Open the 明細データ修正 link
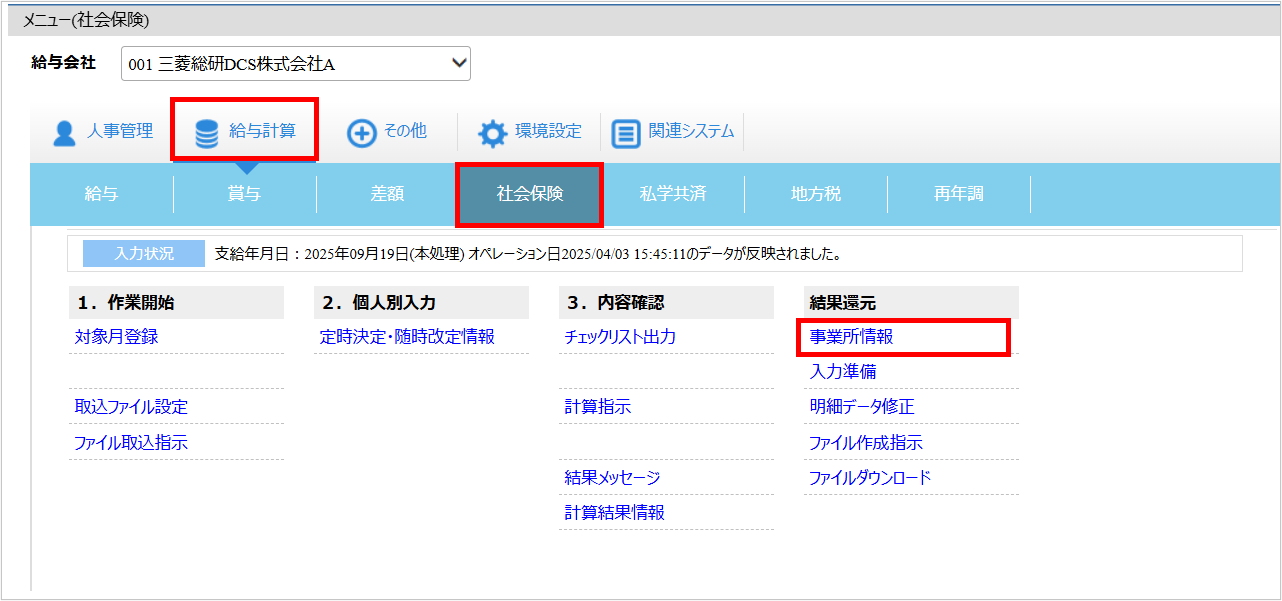 click(x=862, y=407)
